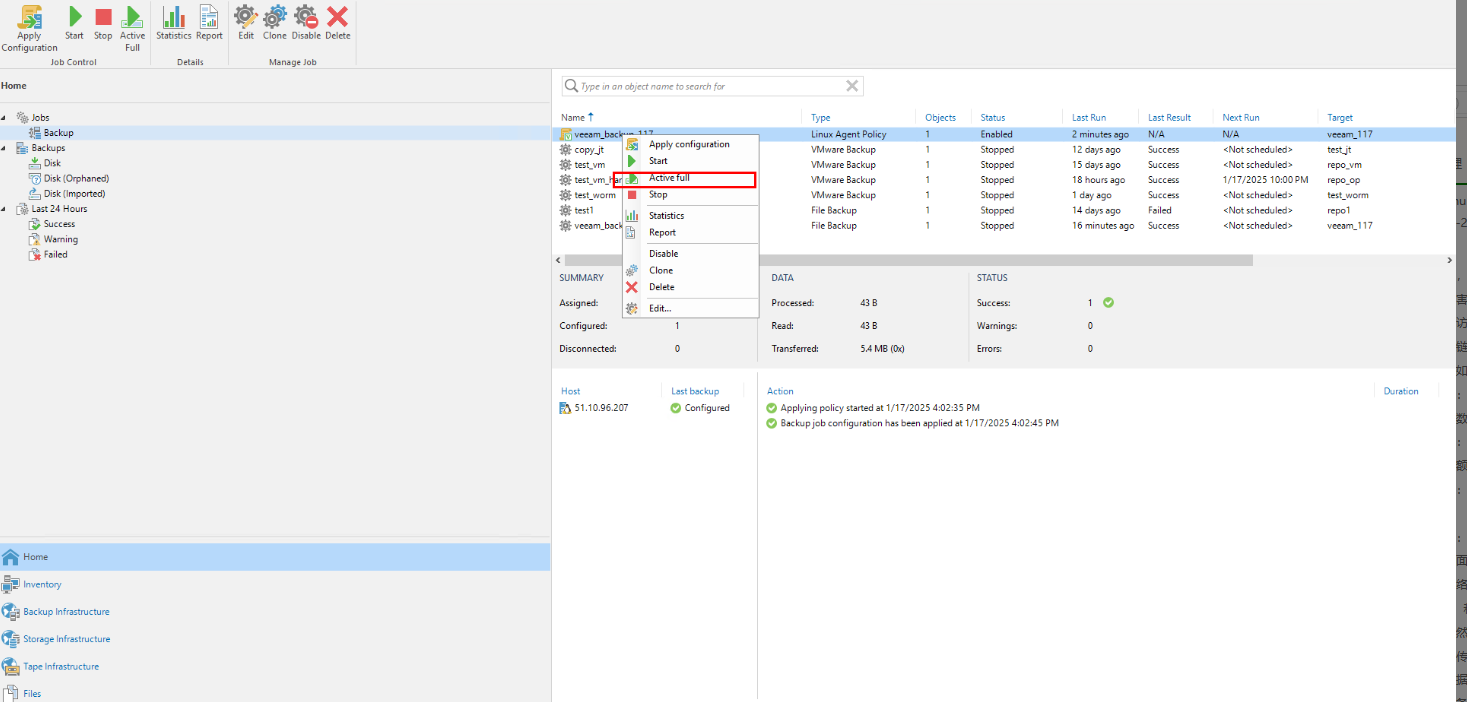Viewport: 1467px width, 702px height.
Task: Open the Report ribbon icon
Action: [x=209, y=18]
